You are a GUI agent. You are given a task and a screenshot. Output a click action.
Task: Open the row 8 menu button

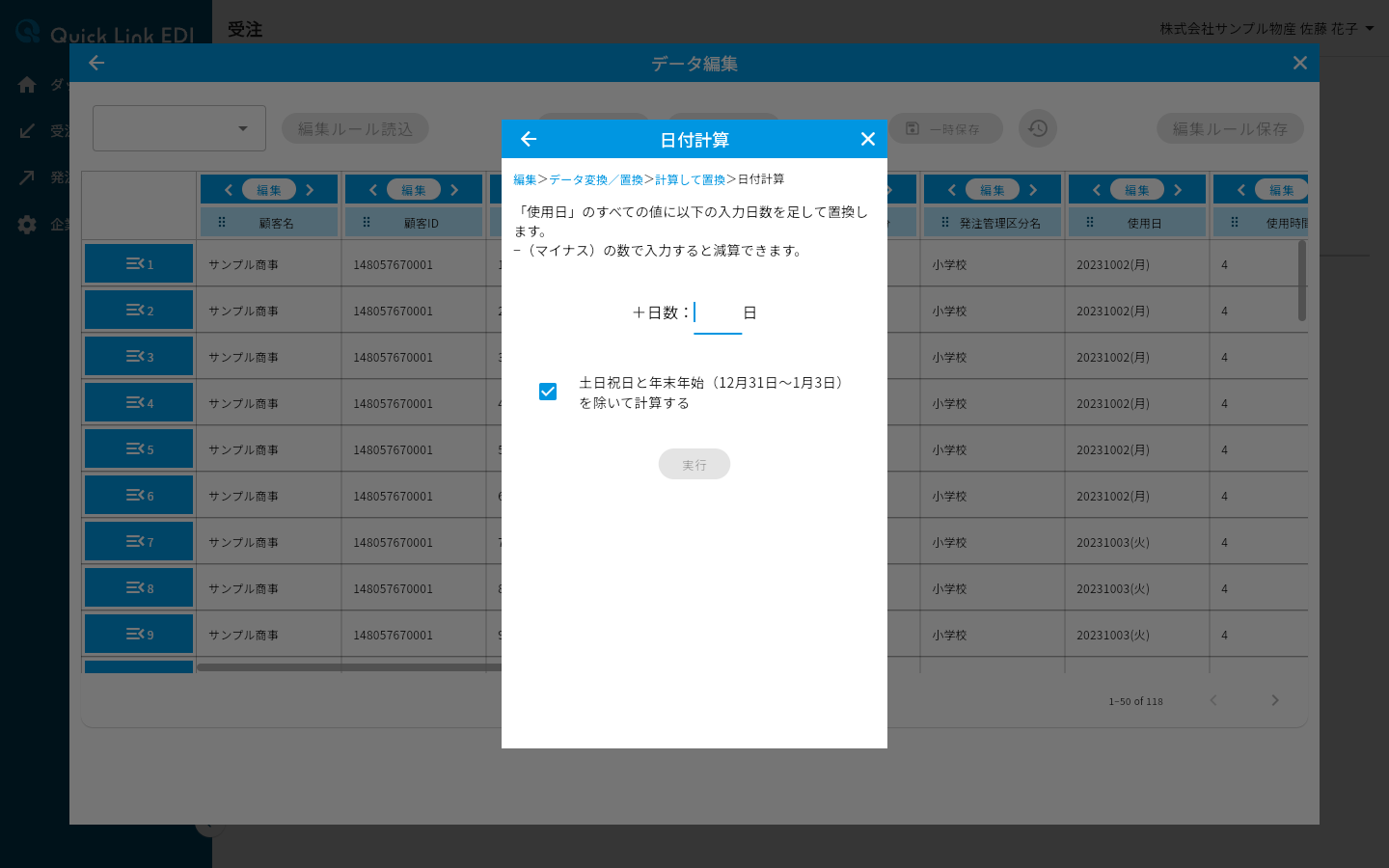tap(139, 587)
